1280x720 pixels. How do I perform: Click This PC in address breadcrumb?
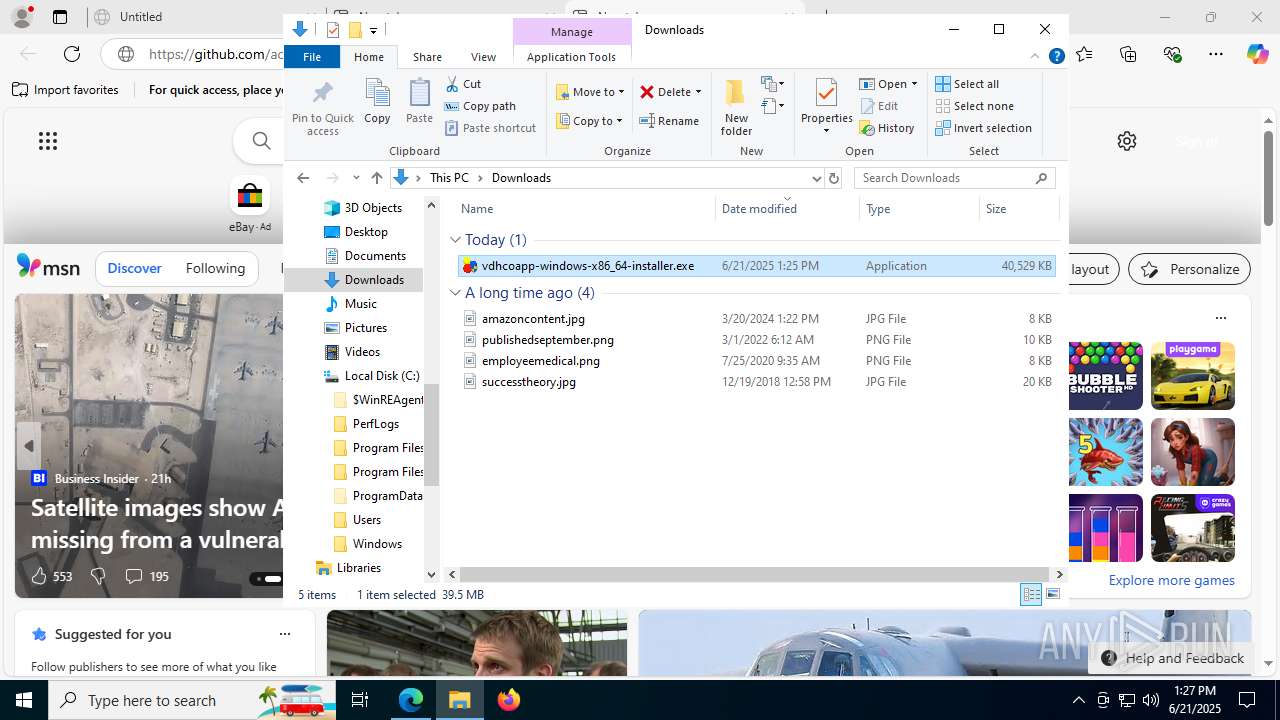449,178
